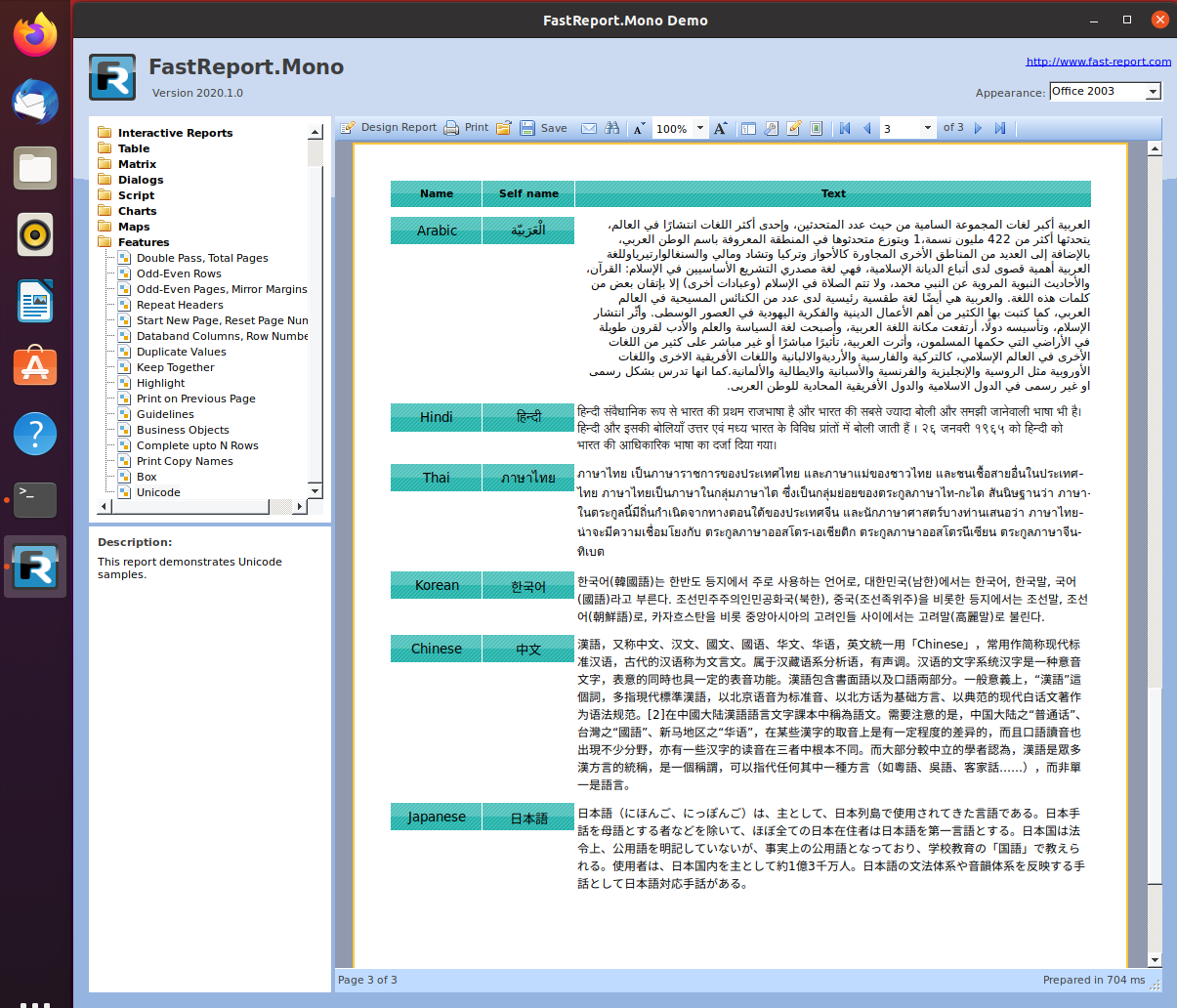Click the page setup wrench icon
Viewport: 1177px width, 1008px height.
click(x=771, y=128)
